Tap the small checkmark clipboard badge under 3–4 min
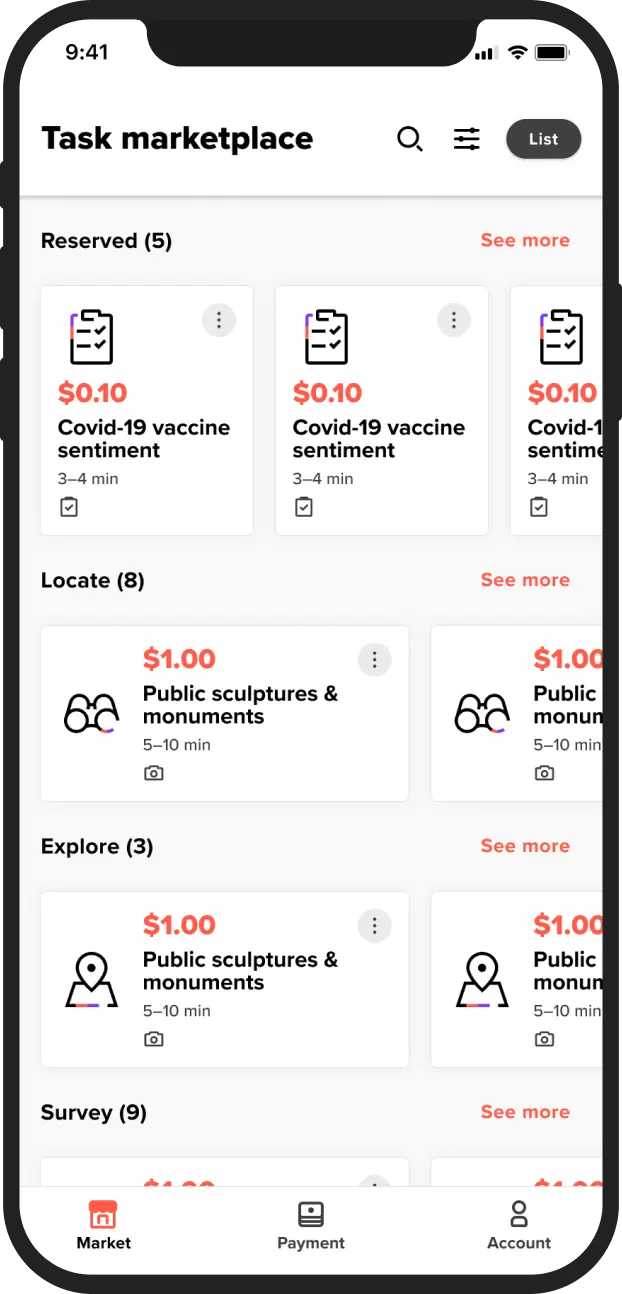Image resolution: width=622 pixels, height=1294 pixels. pyautogui.click(x=69, y=507)
